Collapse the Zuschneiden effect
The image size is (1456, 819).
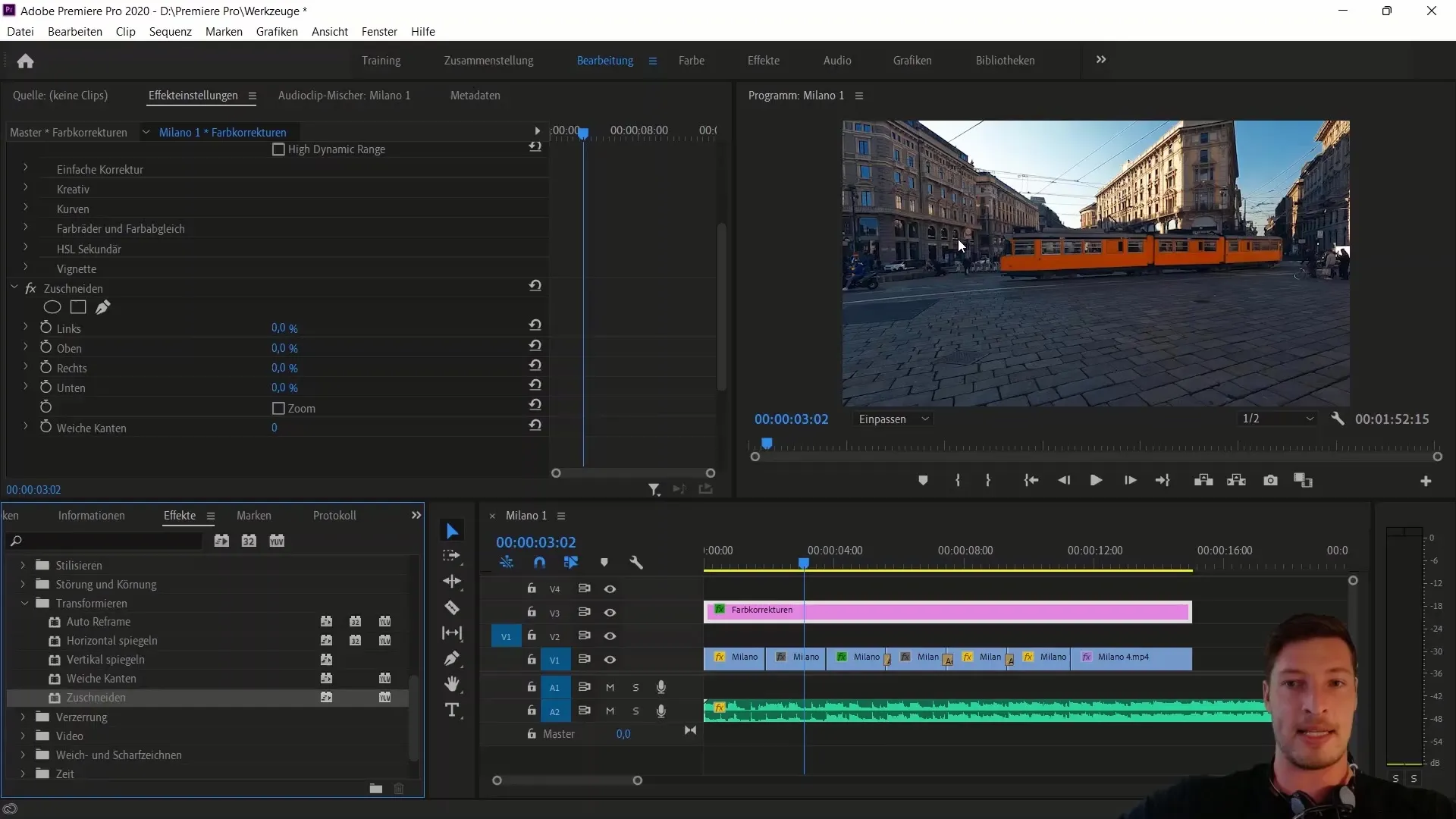click(14, 287)
